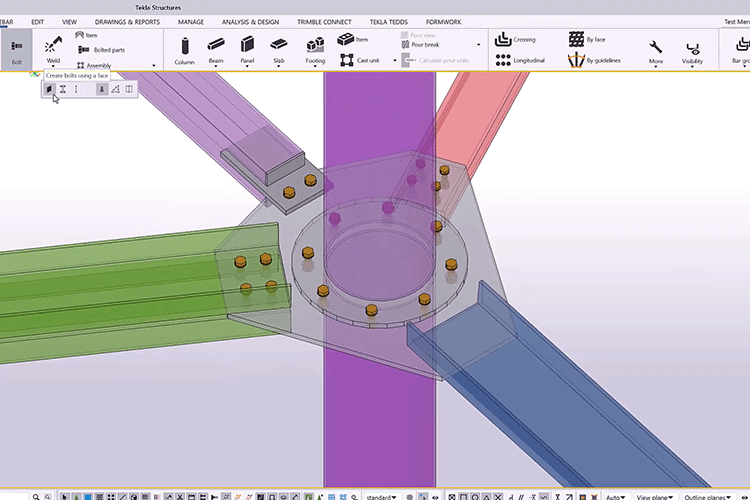Select the triangle angle icon in mini toolbar
750x500 pixels.
click(x=115, y=89)
